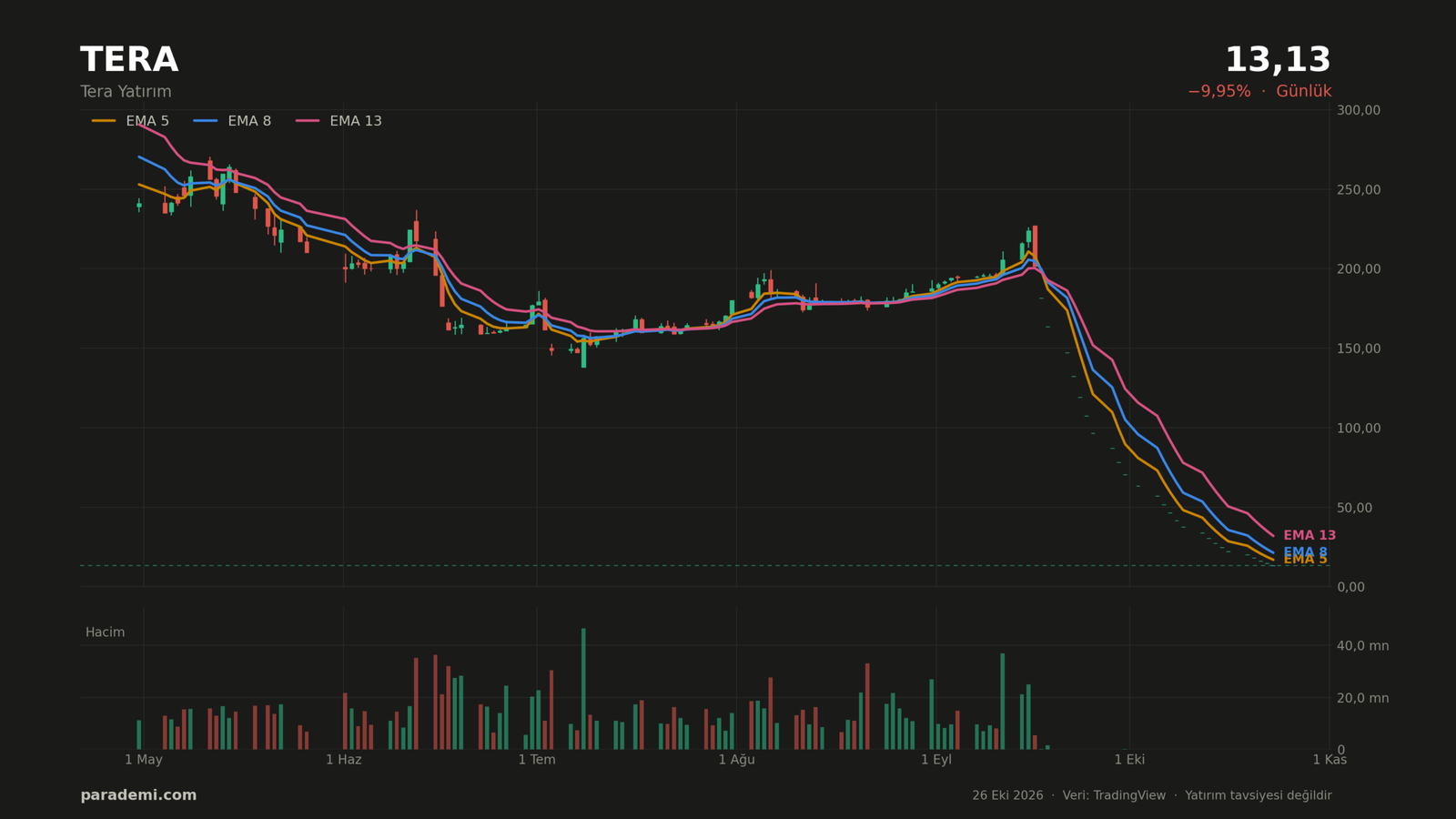The width and height of the screenshot is (1456, 819).
Task: Click the footer date and data source text
Action: point(1152,795)
